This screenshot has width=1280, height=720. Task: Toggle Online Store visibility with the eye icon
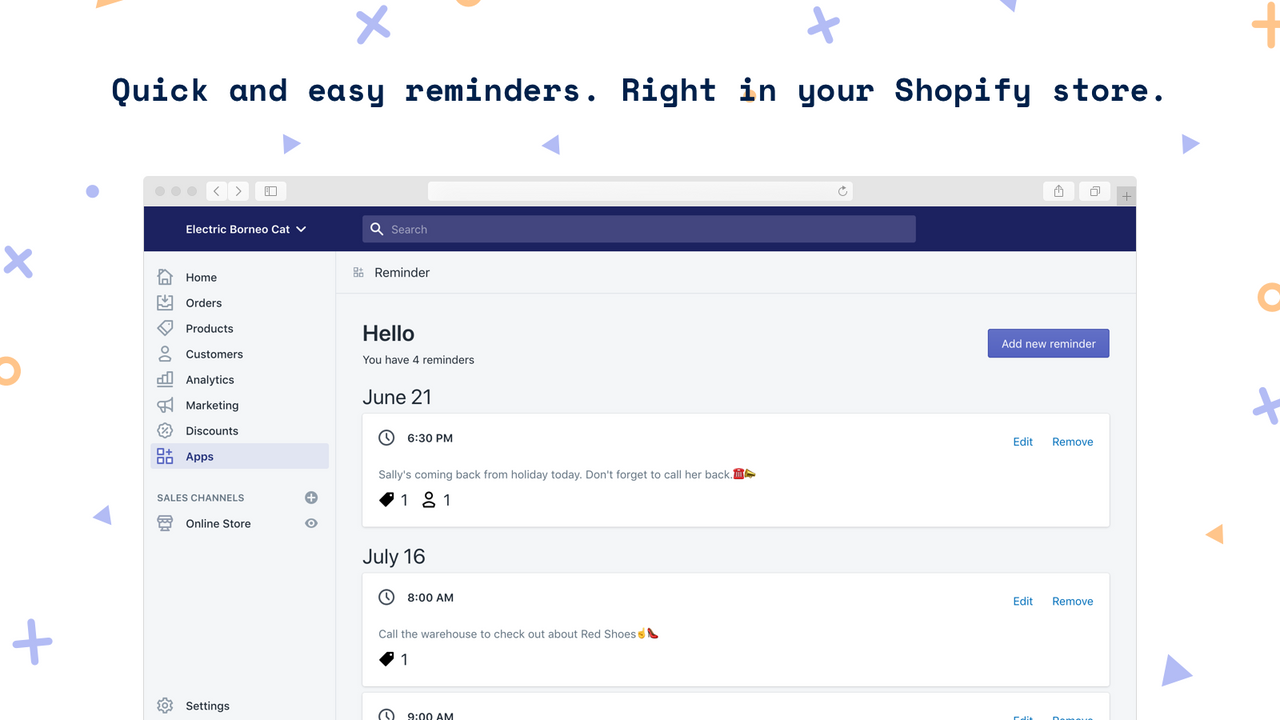click(x=310, y=523)
